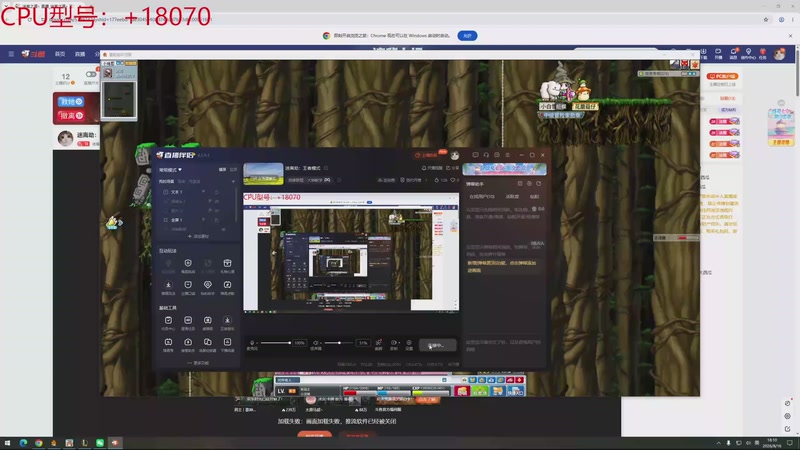
Task: Open 全站榜 ranking link
Action: click(x=386, y=180)
